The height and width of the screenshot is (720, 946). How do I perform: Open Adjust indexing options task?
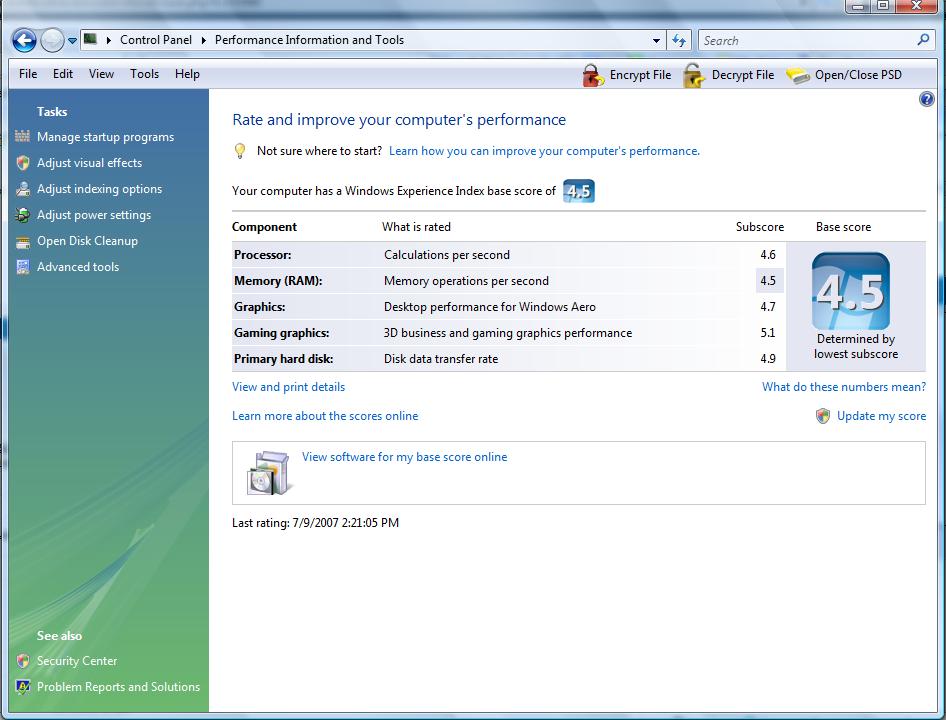99,189
